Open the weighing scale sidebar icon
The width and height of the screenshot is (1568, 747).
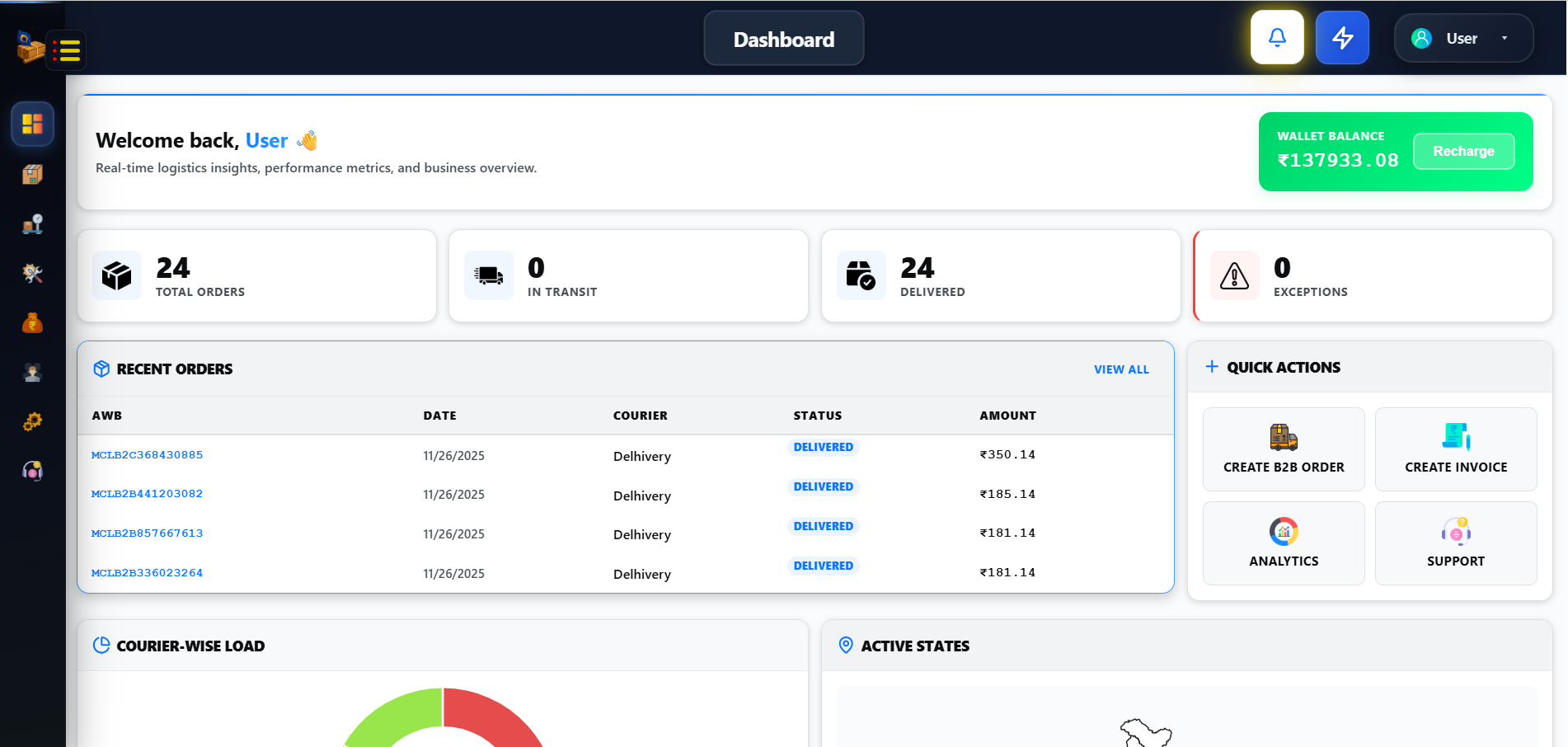coord(32,224)
